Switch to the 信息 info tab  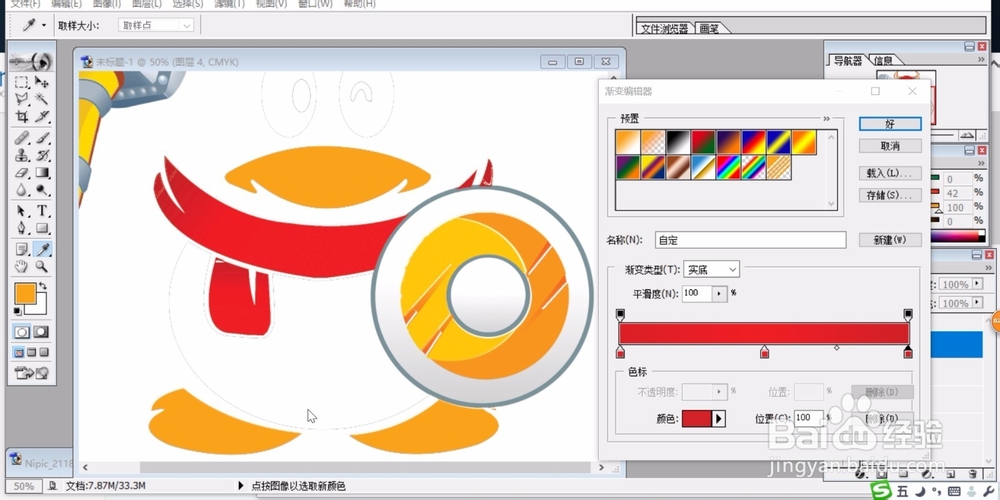883,61
